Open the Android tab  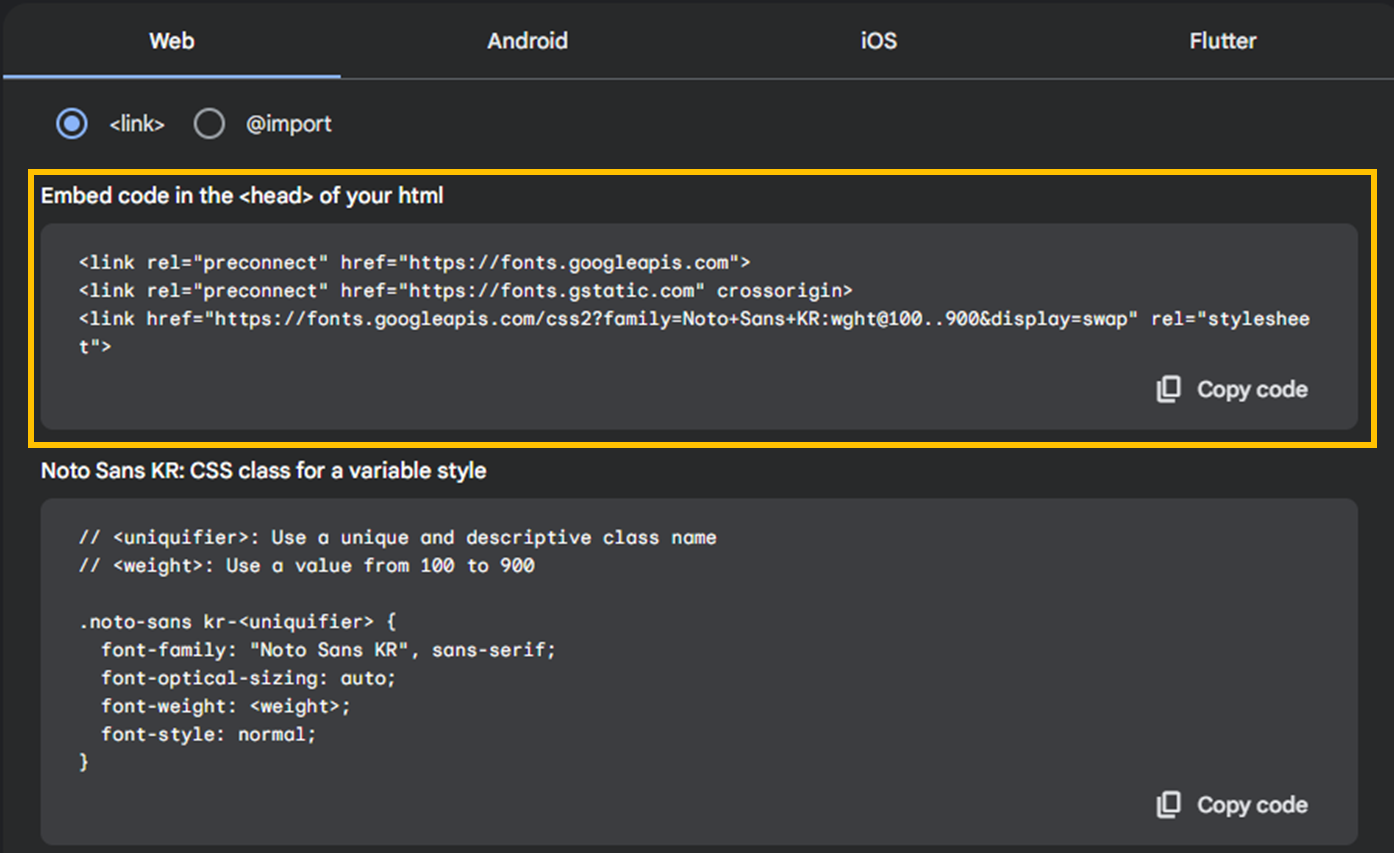[527, 41]
